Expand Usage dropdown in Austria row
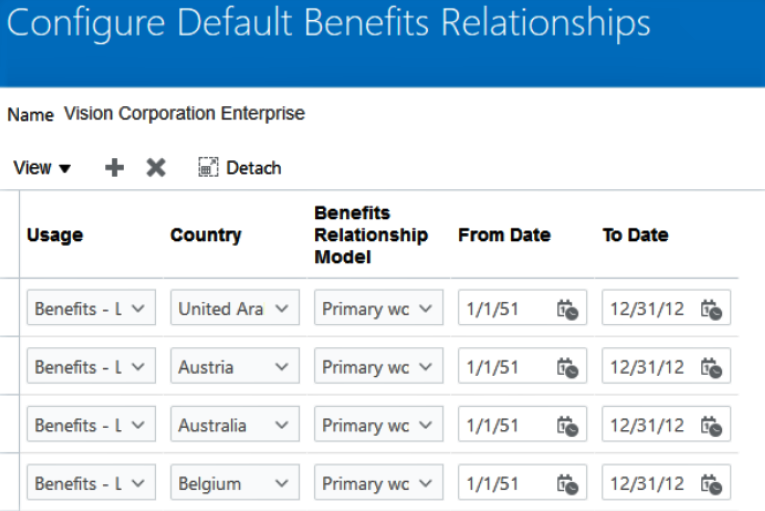This screenshot has width=765, height=511. tap(138, 368)
